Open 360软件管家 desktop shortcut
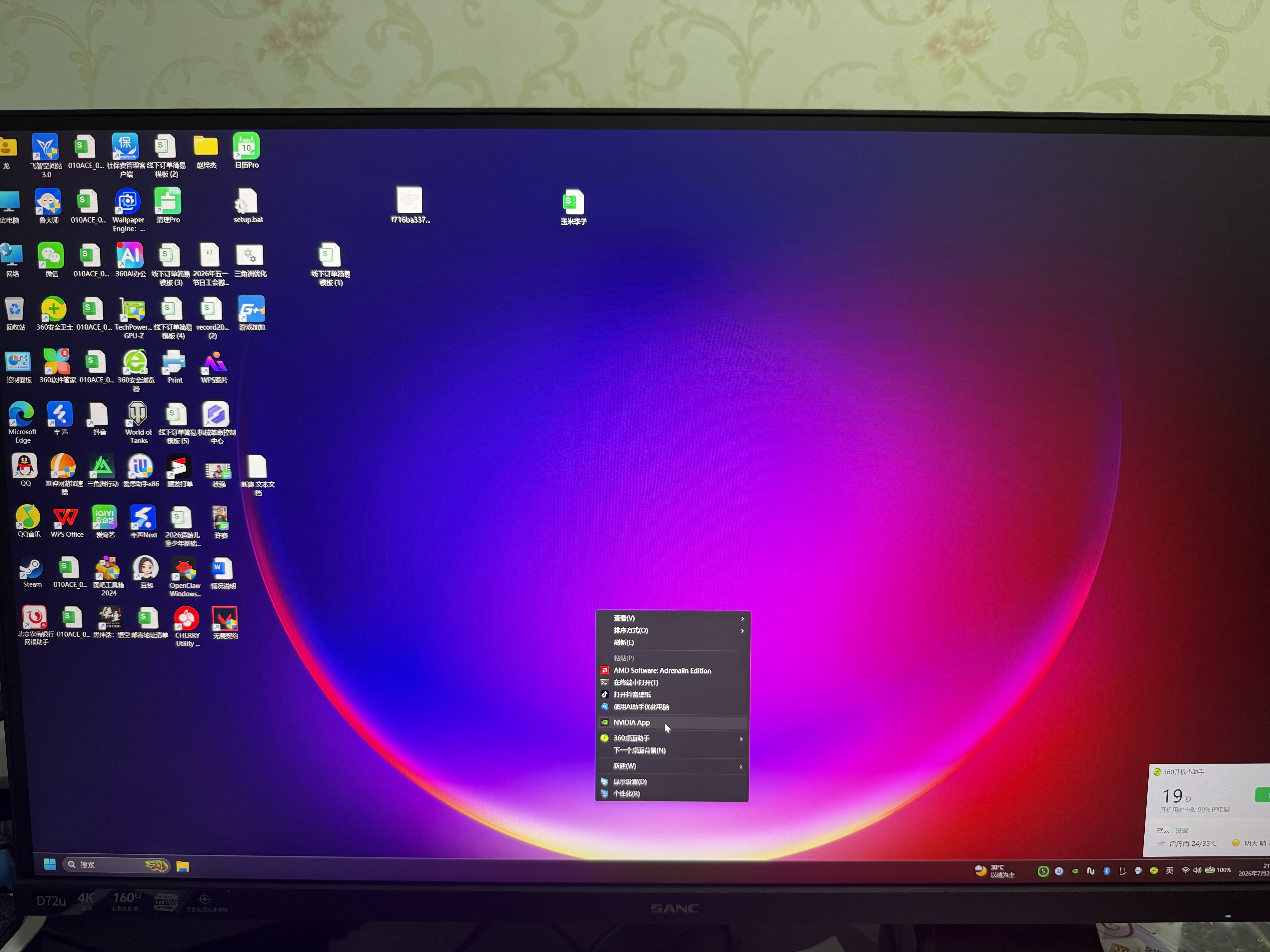This screenshot has height=952, width=1270. pos(57,366)
